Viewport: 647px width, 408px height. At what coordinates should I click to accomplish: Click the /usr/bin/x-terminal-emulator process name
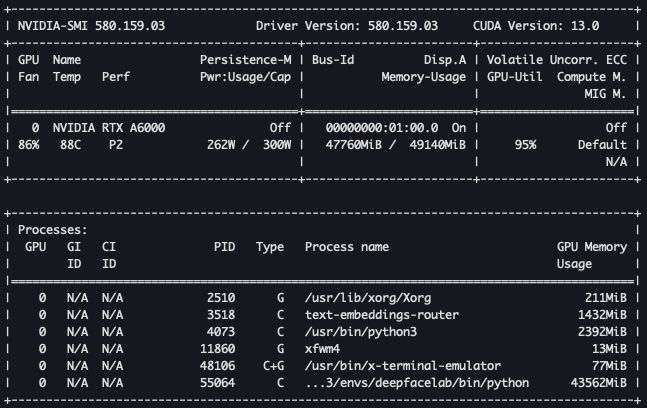click(x=403, y=366)
